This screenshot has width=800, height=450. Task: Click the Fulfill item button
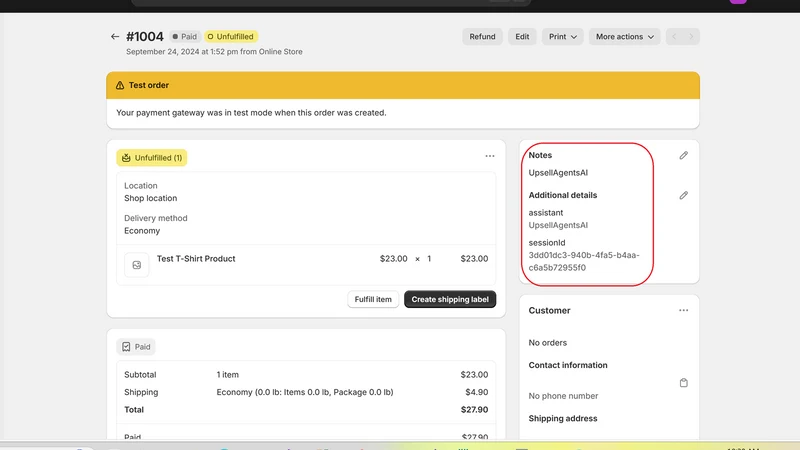tap(373, 299)
